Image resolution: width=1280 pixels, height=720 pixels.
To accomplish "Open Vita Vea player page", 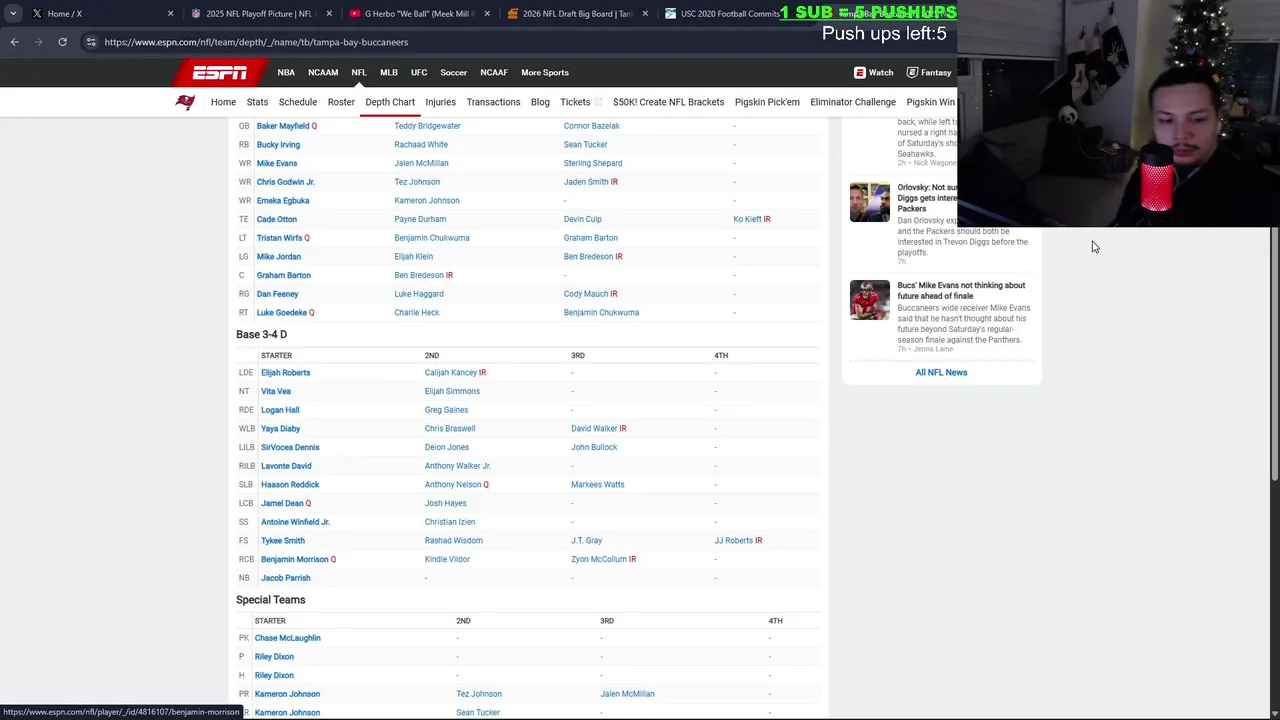I will point(276,391).
